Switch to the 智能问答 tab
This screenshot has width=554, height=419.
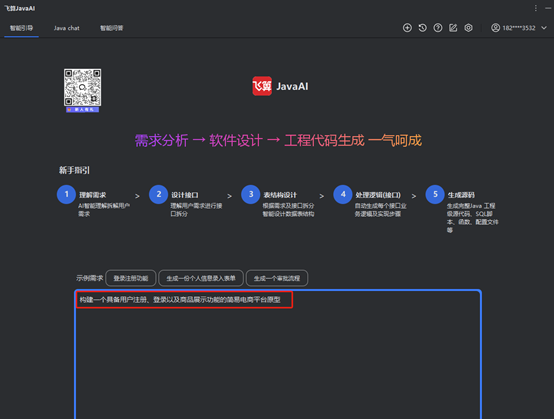click(x=112, y=28)
